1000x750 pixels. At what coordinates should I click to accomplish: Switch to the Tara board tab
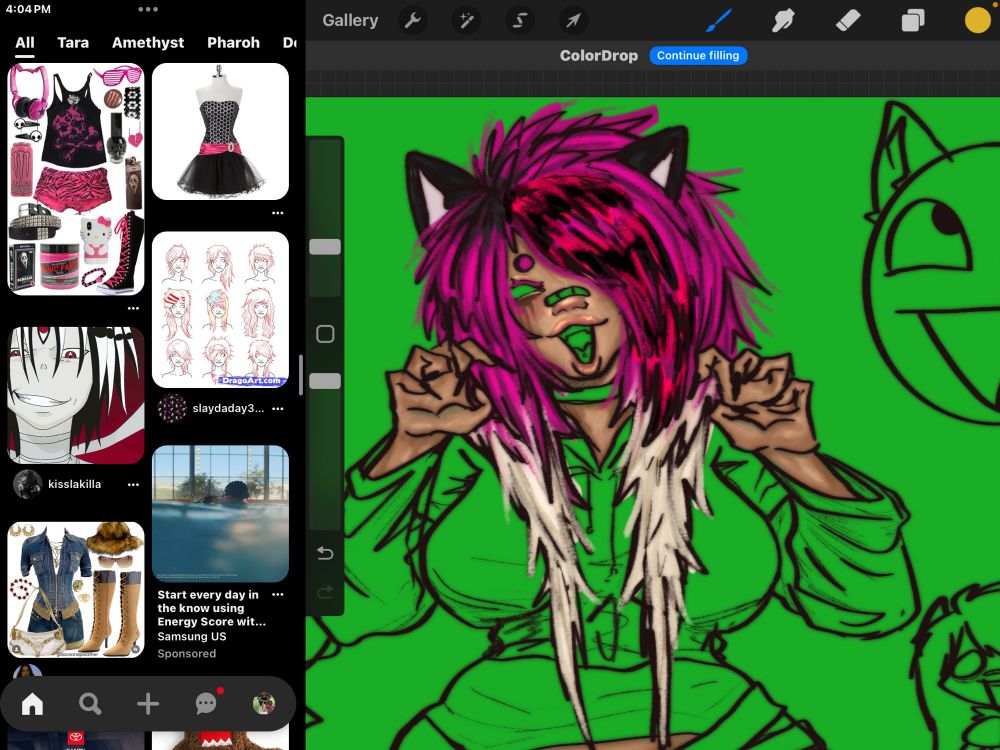pos(73,43)
